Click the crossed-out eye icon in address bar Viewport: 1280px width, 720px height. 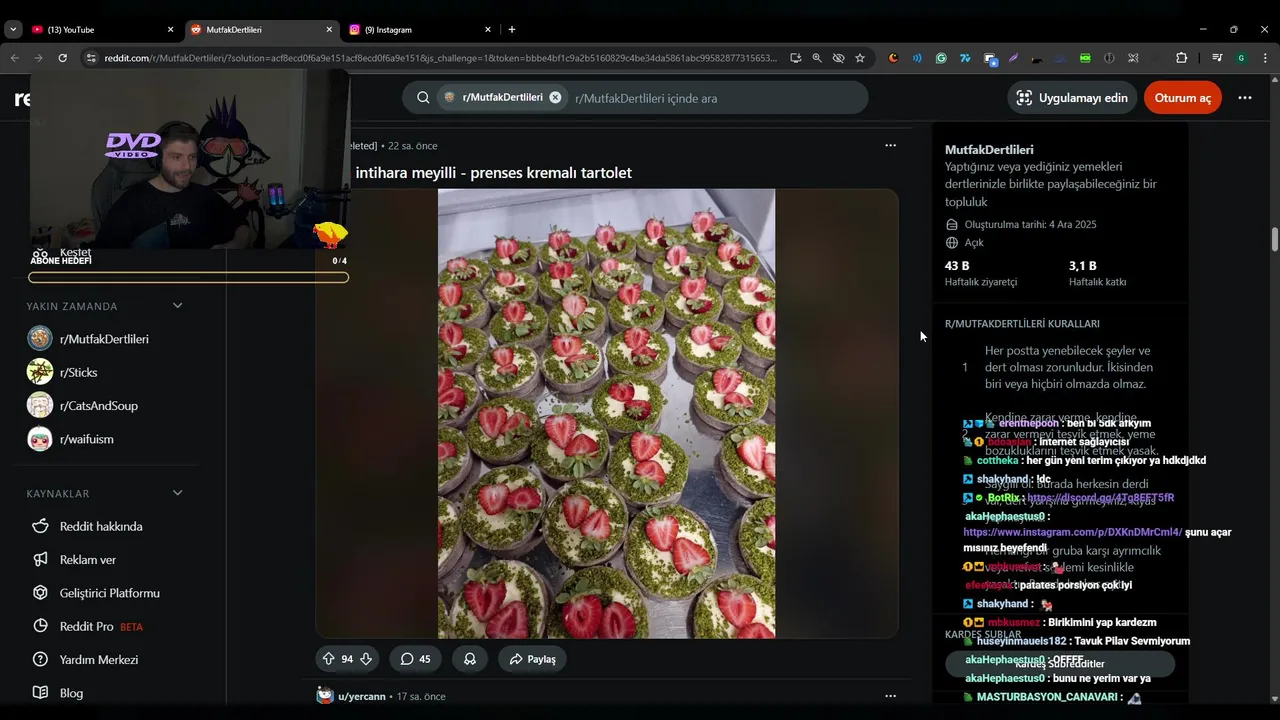coord(838,58)
